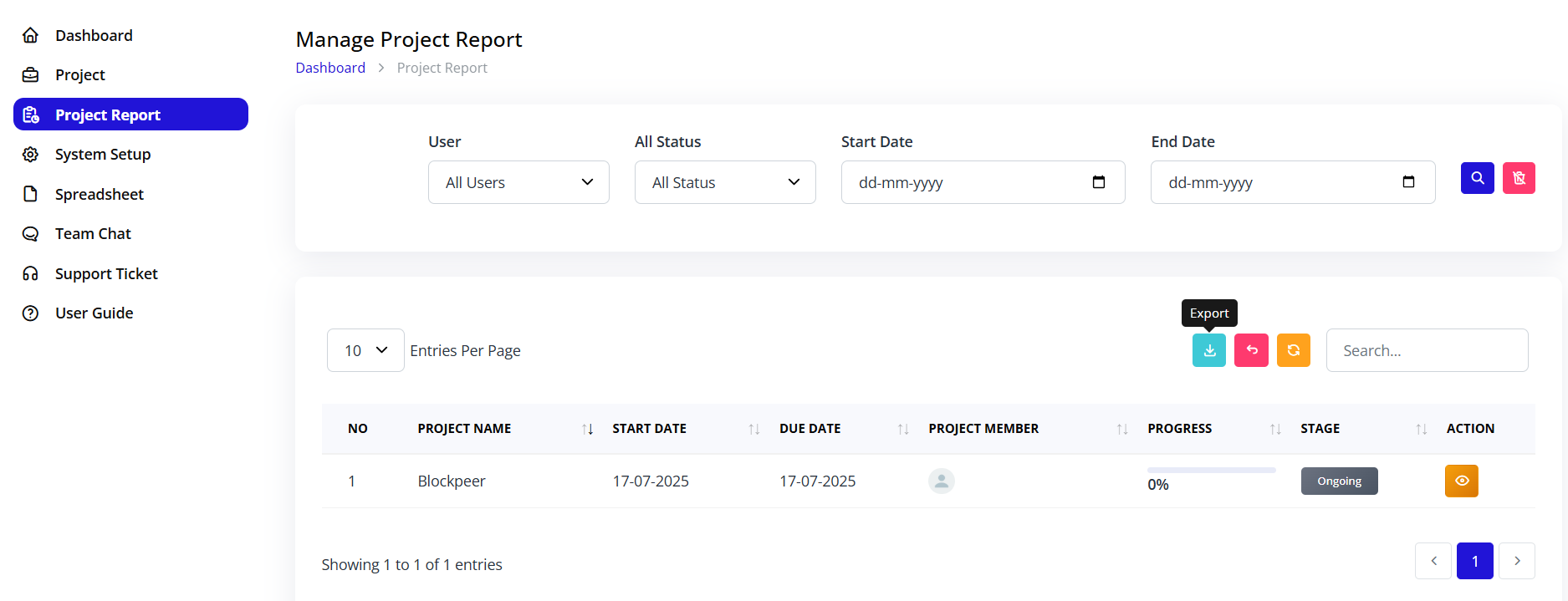Sort table by Progress arrows
The image size is (1568, 601).
pyautogui.click(x=1275, y=429)
